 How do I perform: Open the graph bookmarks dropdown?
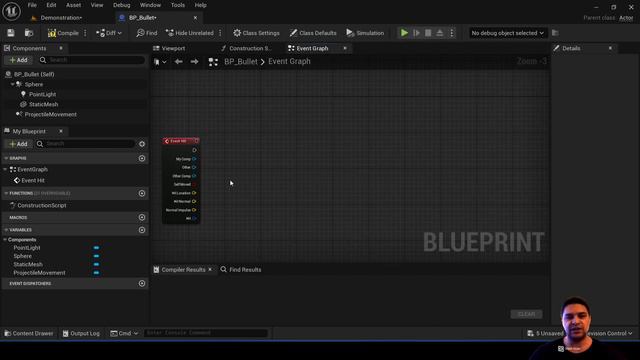pos(160,62)
